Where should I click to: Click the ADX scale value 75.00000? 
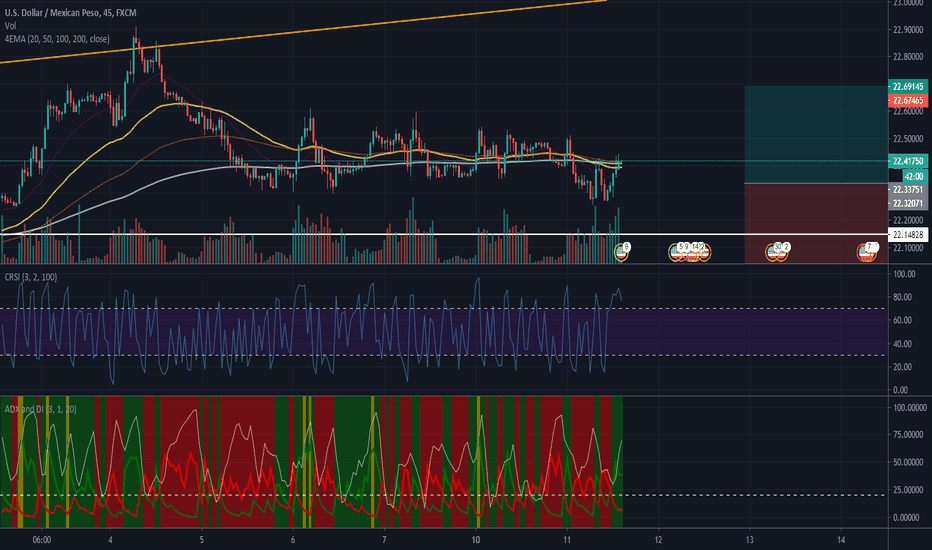(x=909, y=435)
